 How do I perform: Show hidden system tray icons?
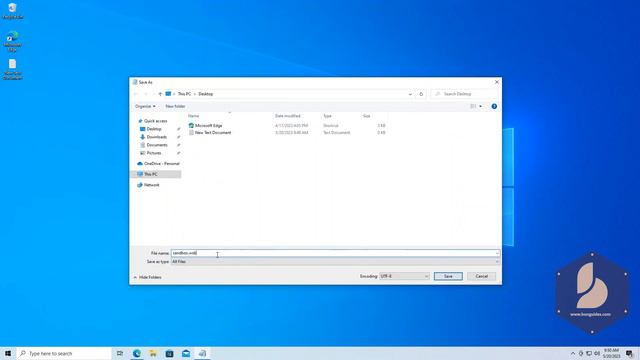coord(573,353)
